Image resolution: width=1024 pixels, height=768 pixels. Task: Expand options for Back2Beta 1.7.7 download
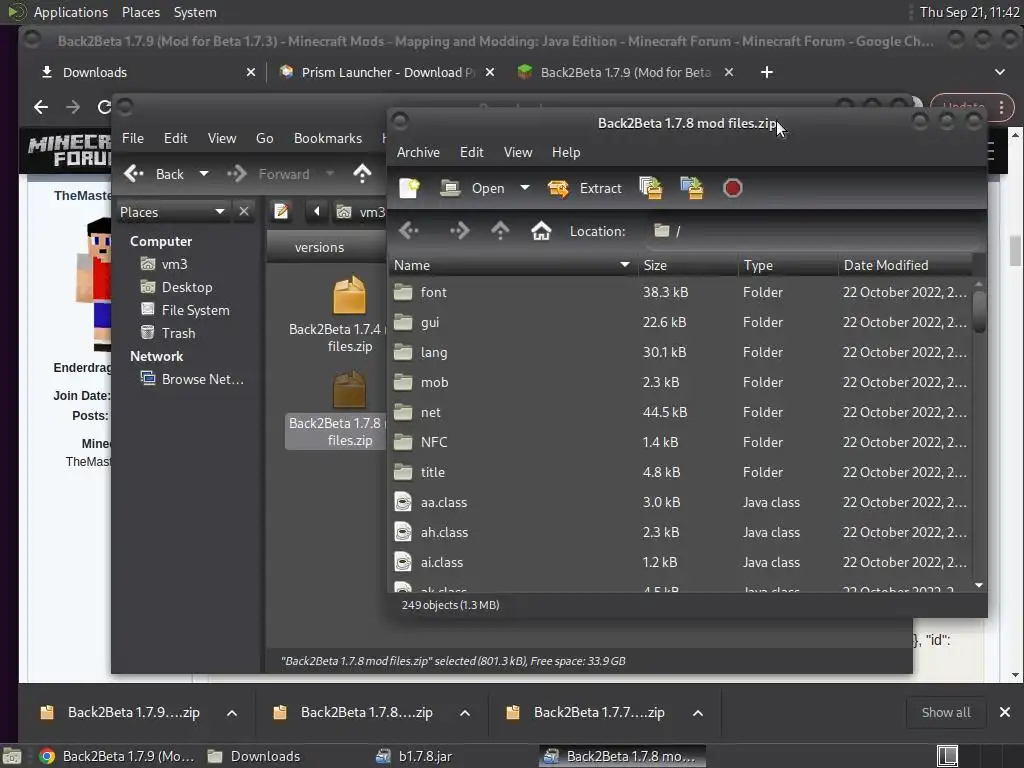[x=698, y=712]
